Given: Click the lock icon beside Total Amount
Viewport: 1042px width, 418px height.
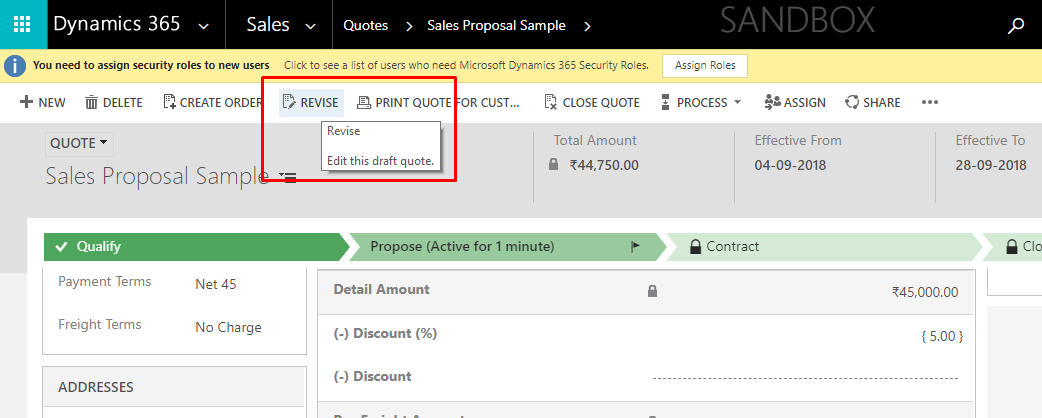Looking at the screenshot, I should (554, 165).
